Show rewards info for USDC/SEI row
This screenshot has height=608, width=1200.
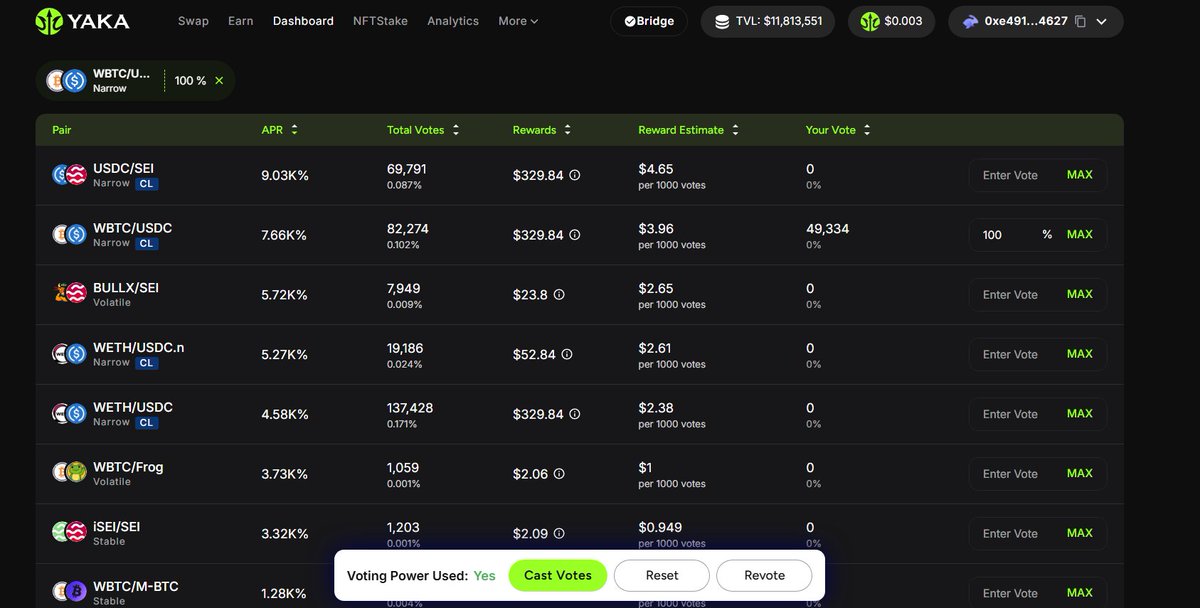point(575,175)
